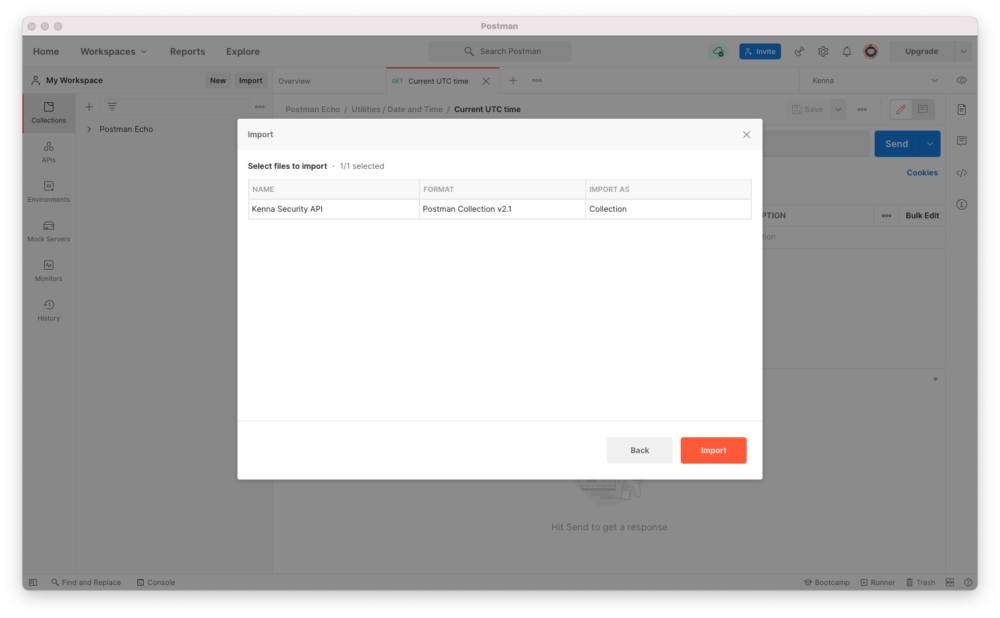Click the Back button in Import dialog
1000x618 pixels.
639,450
